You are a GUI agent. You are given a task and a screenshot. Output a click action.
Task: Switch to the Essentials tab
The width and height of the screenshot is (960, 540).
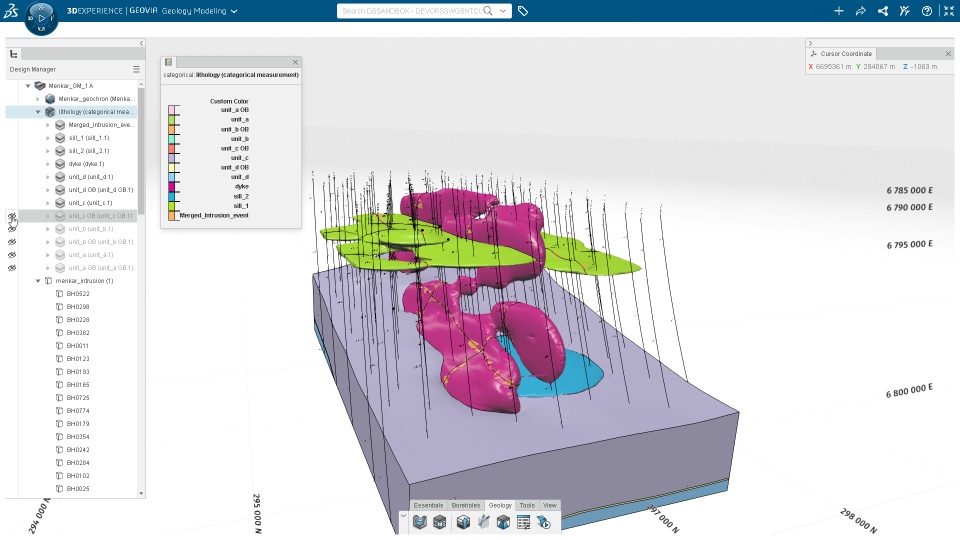point(428,505)
